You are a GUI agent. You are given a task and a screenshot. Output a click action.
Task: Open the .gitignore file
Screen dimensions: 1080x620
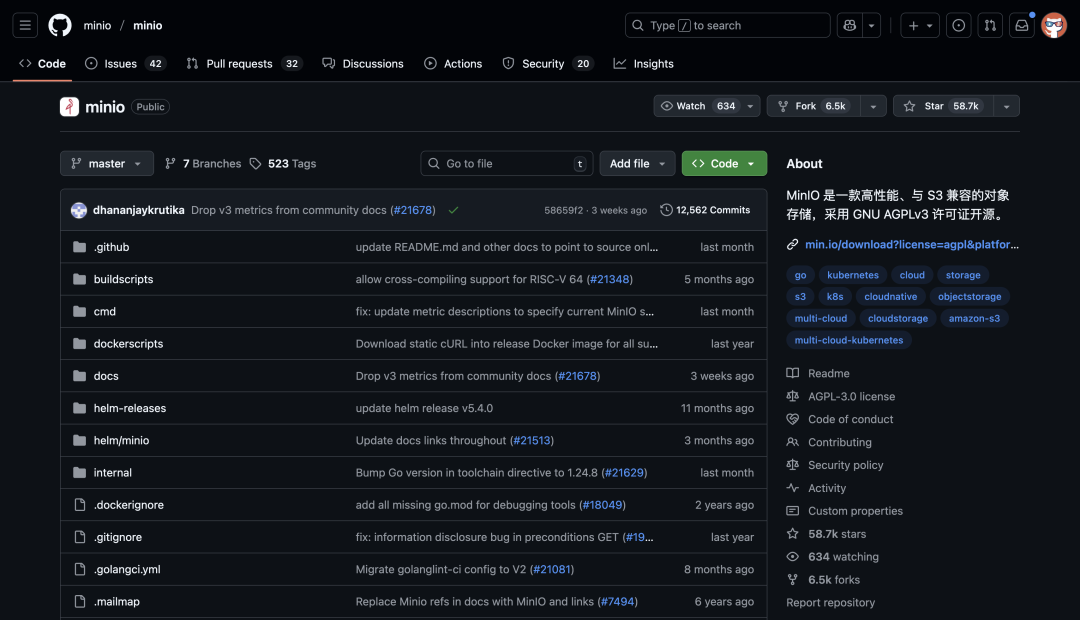pyautogui.click(x=118, y=537)
